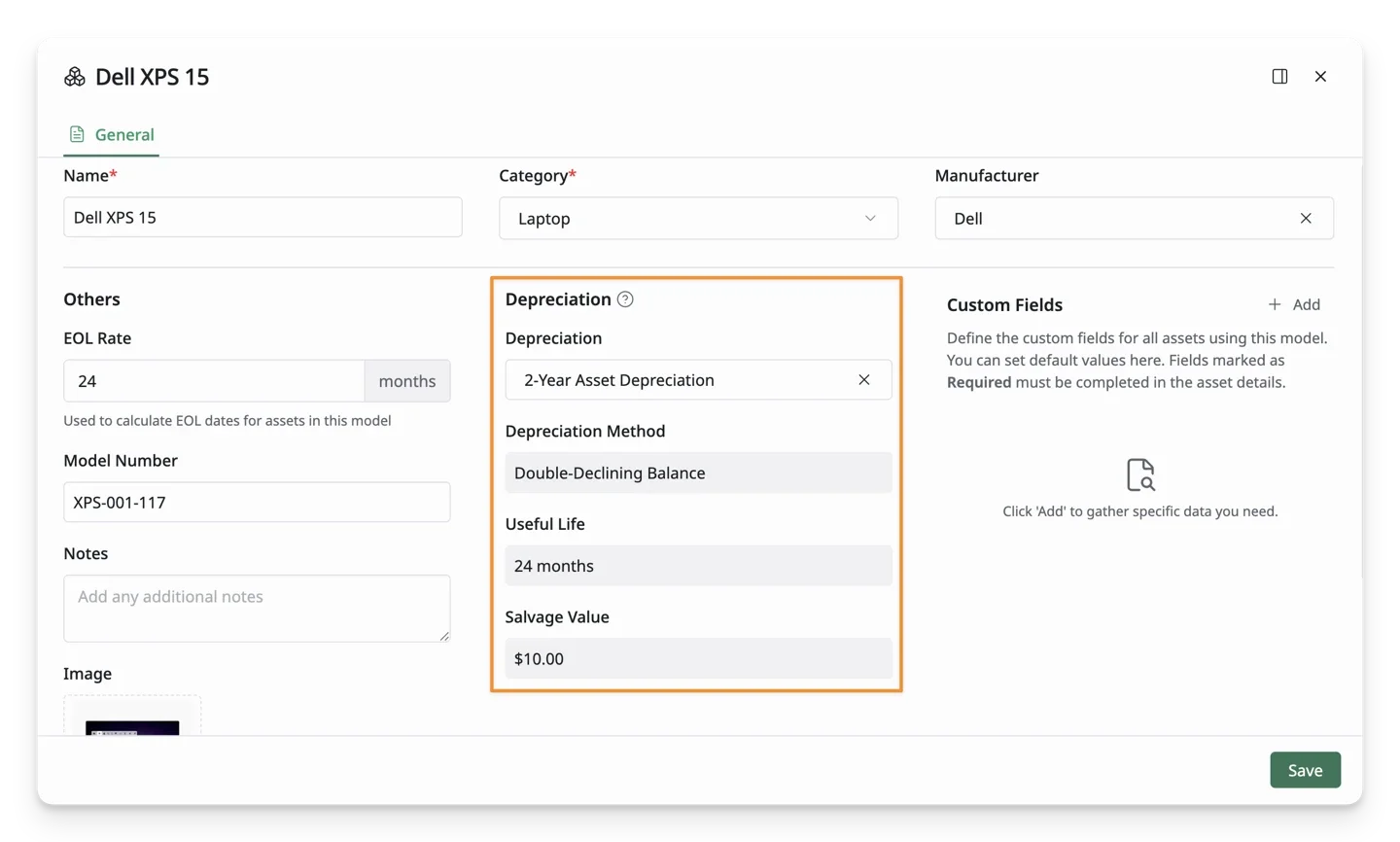Open the Depreciation help question icon
Image resolution: width=1400 pixels, height=842 pixels.
pos(625,299)
